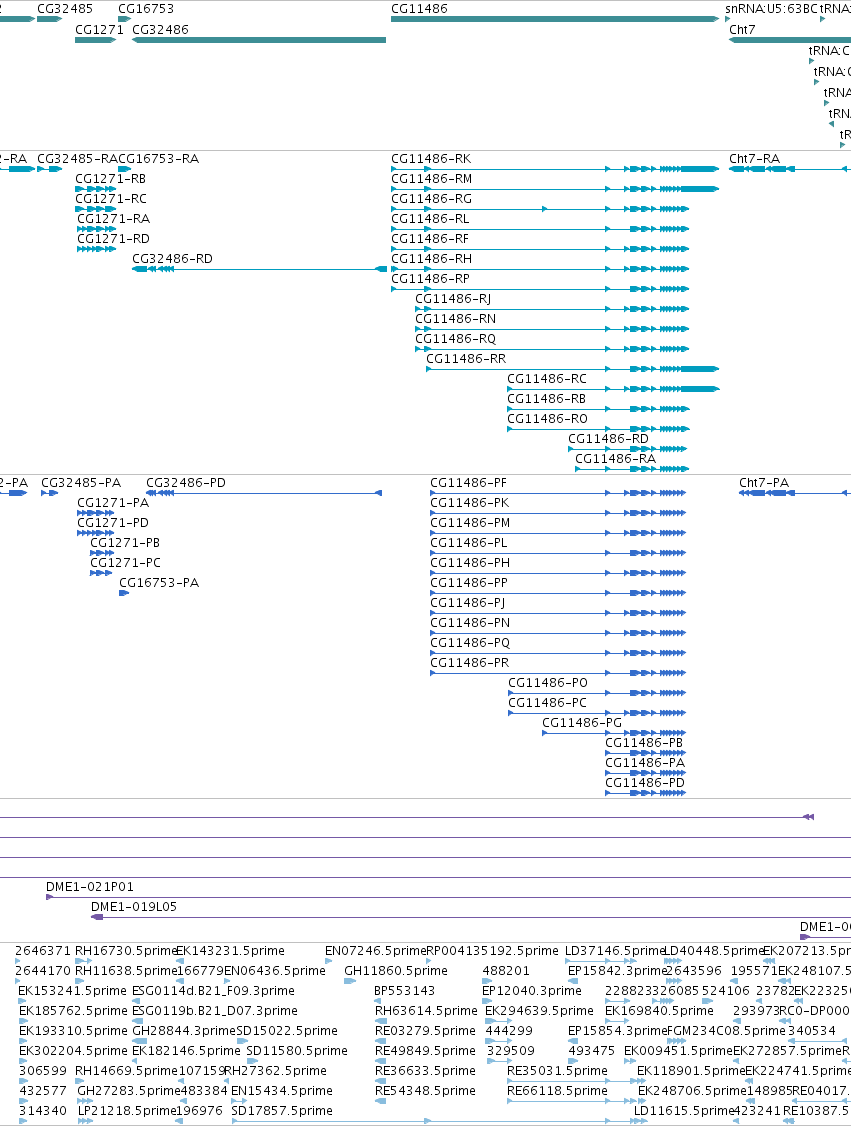This screenshot has width=851, height=1126.
Task: Select transcript CG11486-RD
Action: tap(608, 439)
